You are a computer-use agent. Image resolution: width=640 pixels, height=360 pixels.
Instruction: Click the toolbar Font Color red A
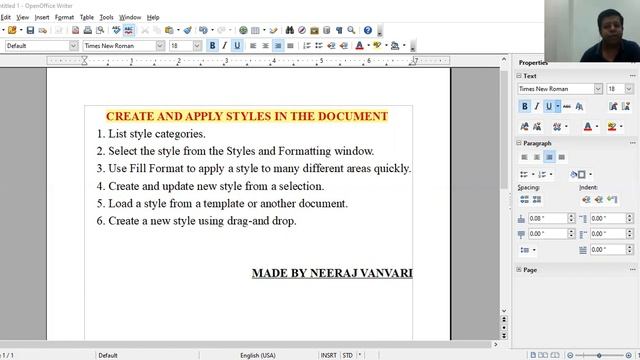(359, 46)
